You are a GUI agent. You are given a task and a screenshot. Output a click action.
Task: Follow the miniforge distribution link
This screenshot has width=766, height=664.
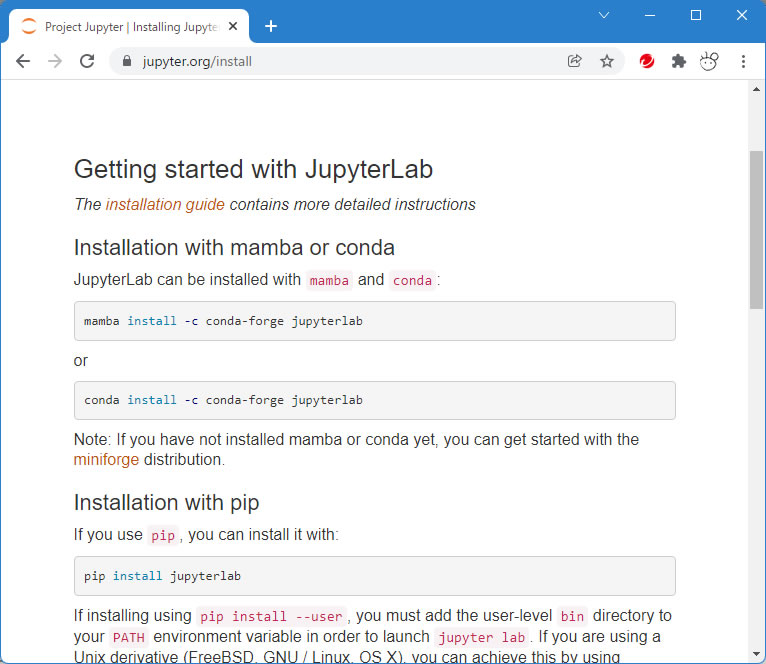[106, 460]
